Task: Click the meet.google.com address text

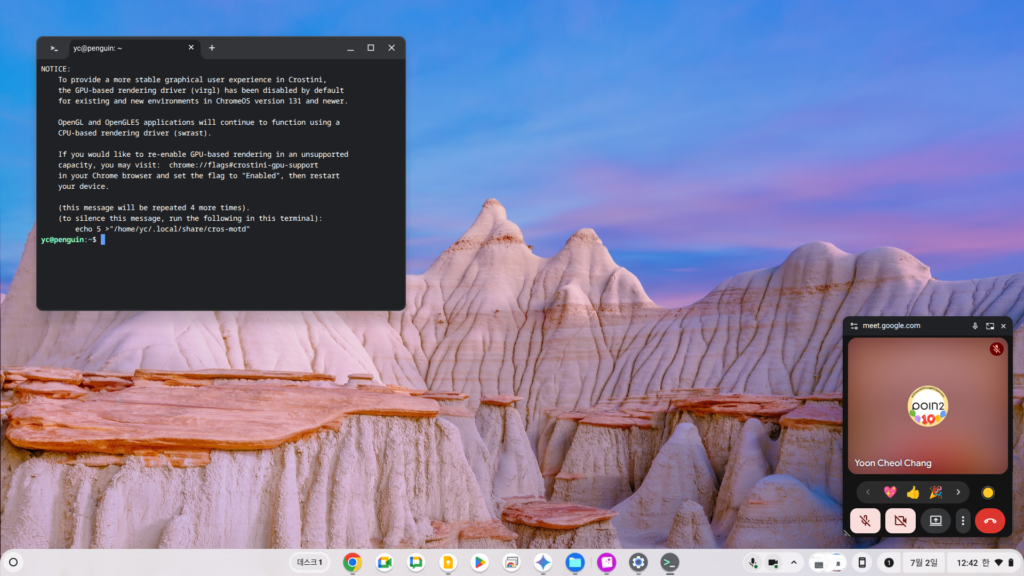Action: click(891, 325)
